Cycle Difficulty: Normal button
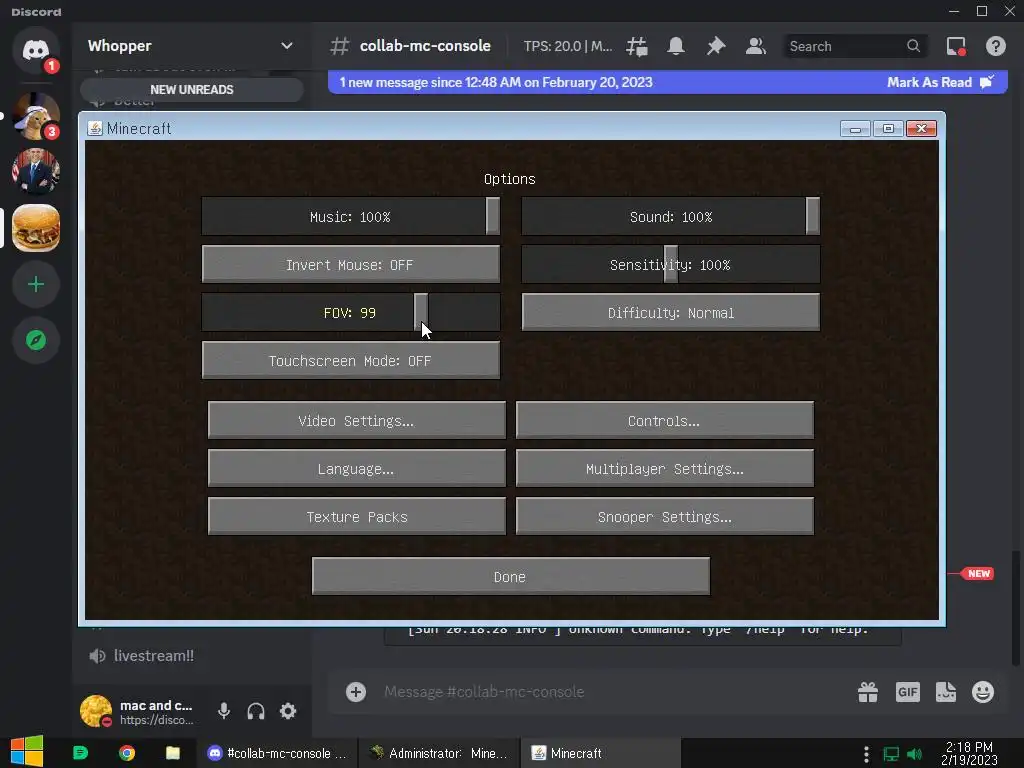1024x768 pixels. point(671,313)
